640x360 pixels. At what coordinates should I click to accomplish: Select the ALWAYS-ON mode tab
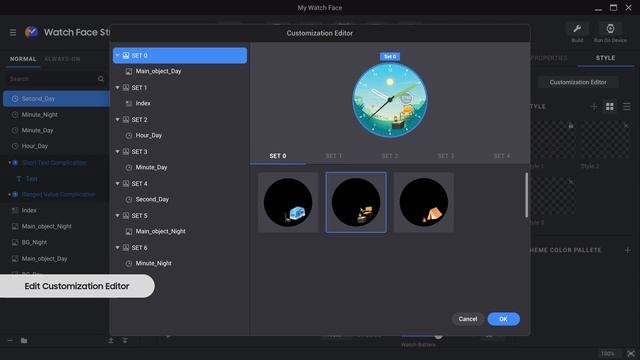pyautogui.click(x=62, y=59)
